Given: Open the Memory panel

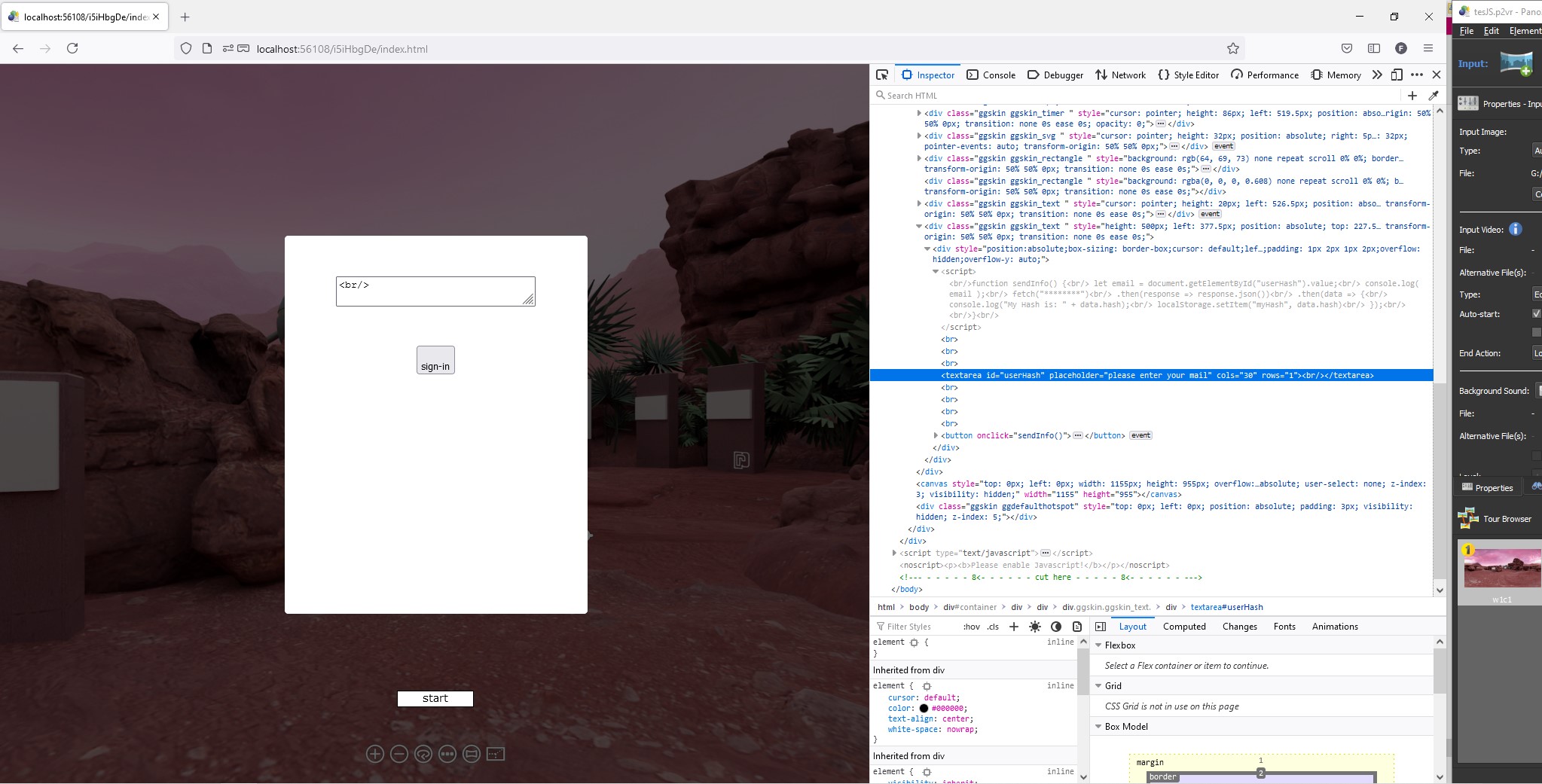Looking at the screenshot, I should coord(1336,75).
